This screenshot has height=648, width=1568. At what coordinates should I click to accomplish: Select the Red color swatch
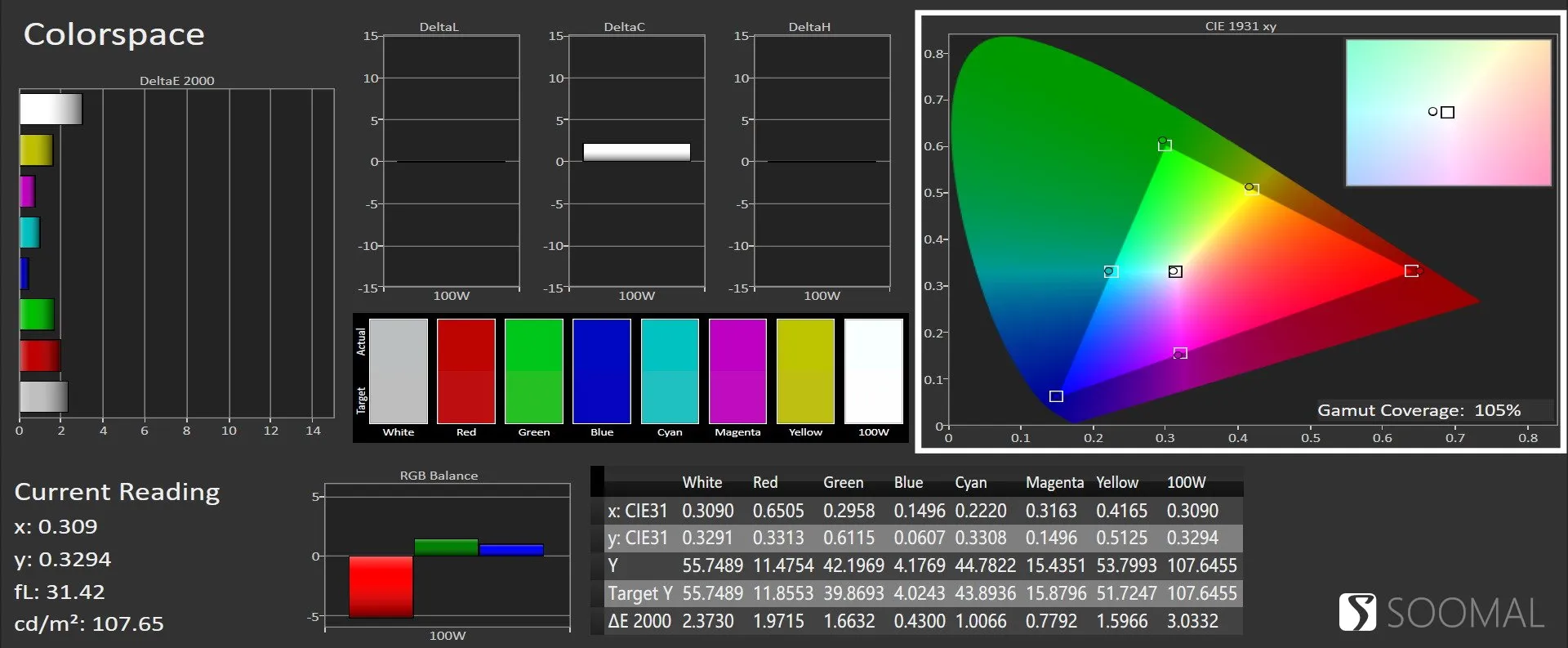click(x=466, y=371)
